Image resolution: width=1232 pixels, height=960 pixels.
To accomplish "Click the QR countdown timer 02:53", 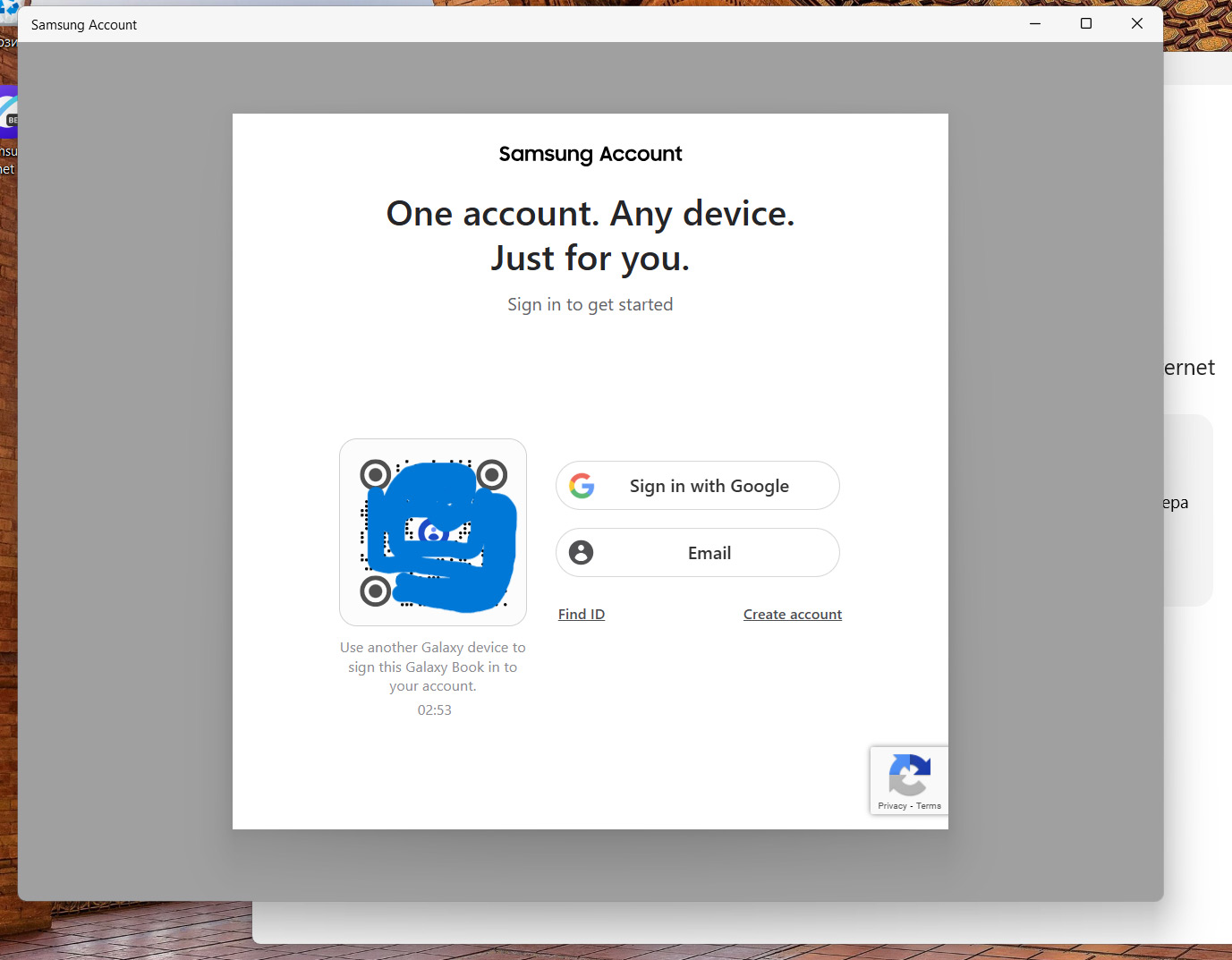I will (x=434, y=710).
